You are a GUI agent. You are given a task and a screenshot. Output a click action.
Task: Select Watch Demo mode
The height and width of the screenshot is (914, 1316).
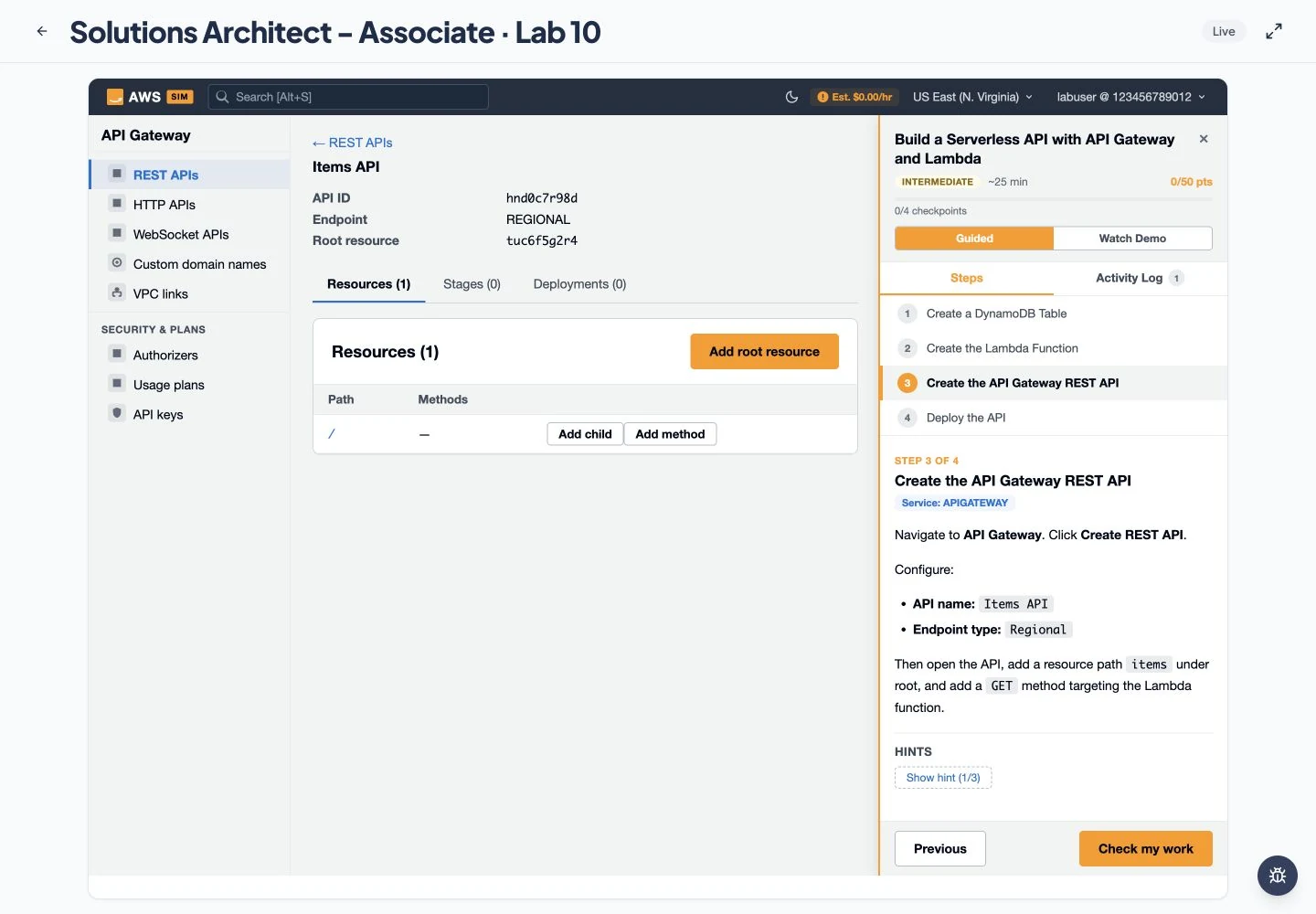pos(1132,239)
